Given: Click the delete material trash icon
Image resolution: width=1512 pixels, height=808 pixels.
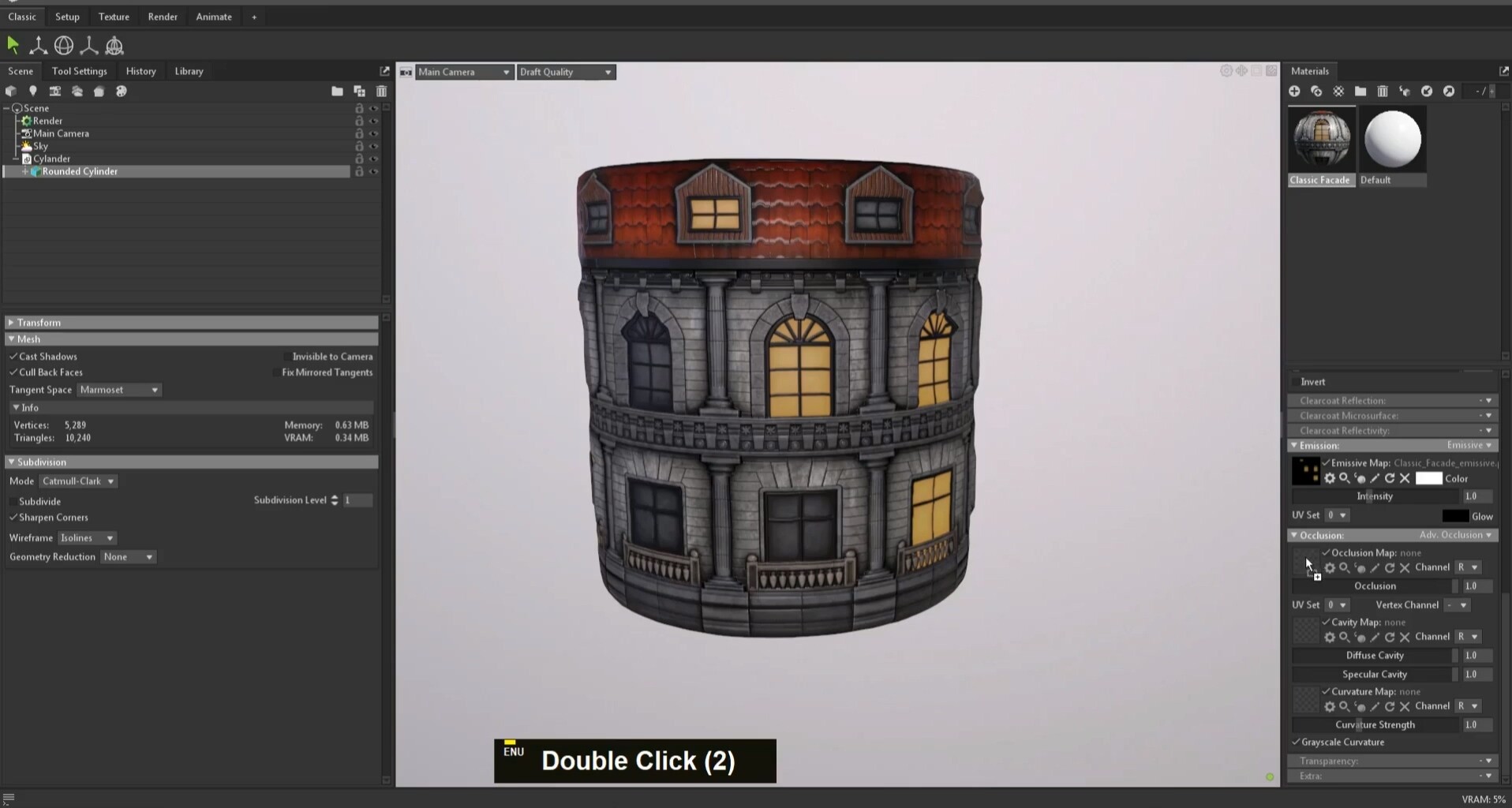Looking at the screenshot, I should pos(1383,92).
